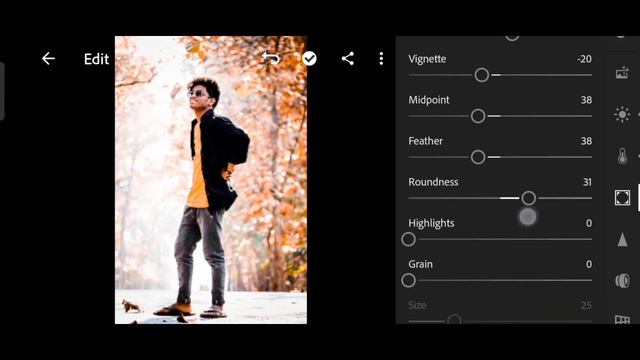This screenshot has height=360, width=640.
Task: Click the Edit title text
Action: point(96,59)
